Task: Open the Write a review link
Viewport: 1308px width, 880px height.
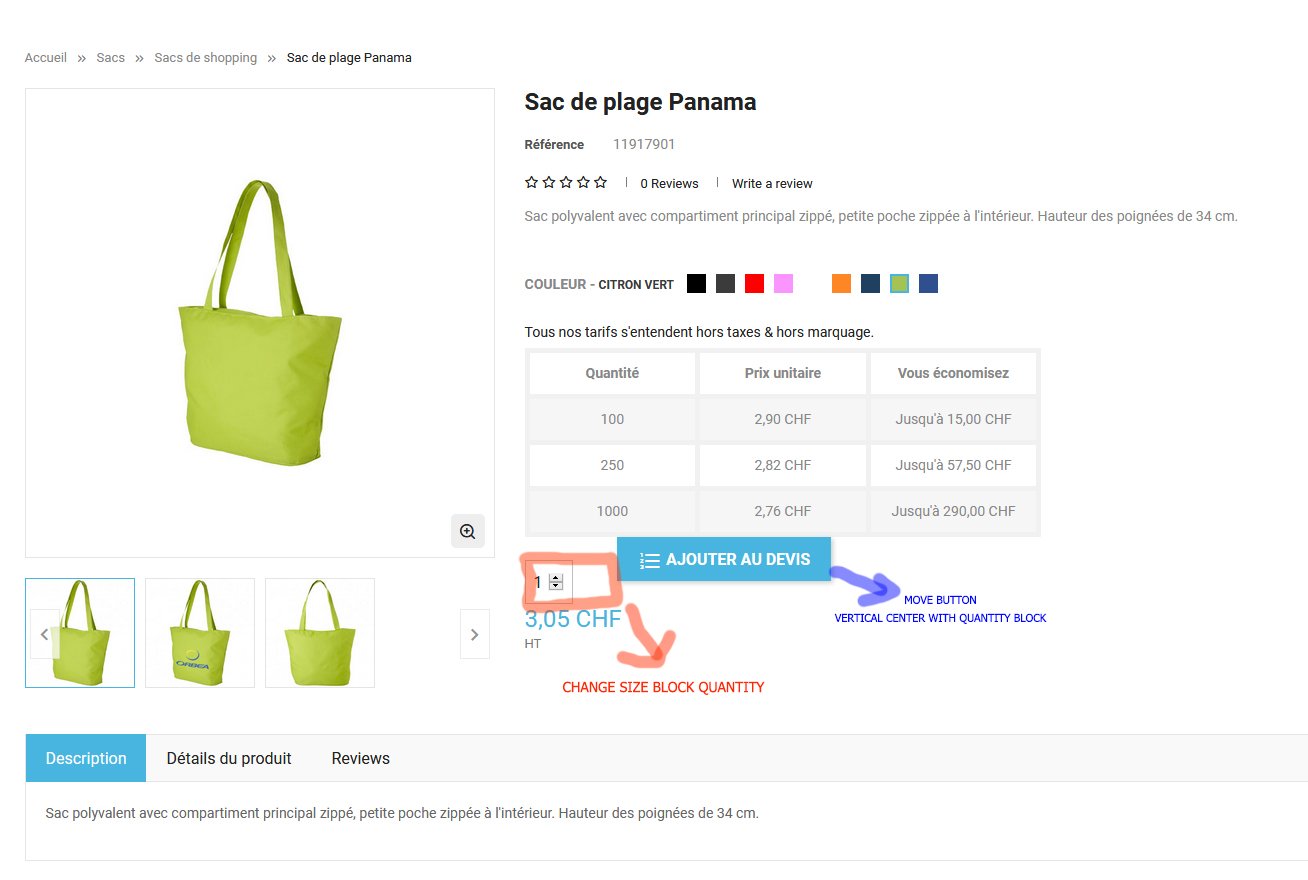Action: pyautogui.click(x=772, y=184)
